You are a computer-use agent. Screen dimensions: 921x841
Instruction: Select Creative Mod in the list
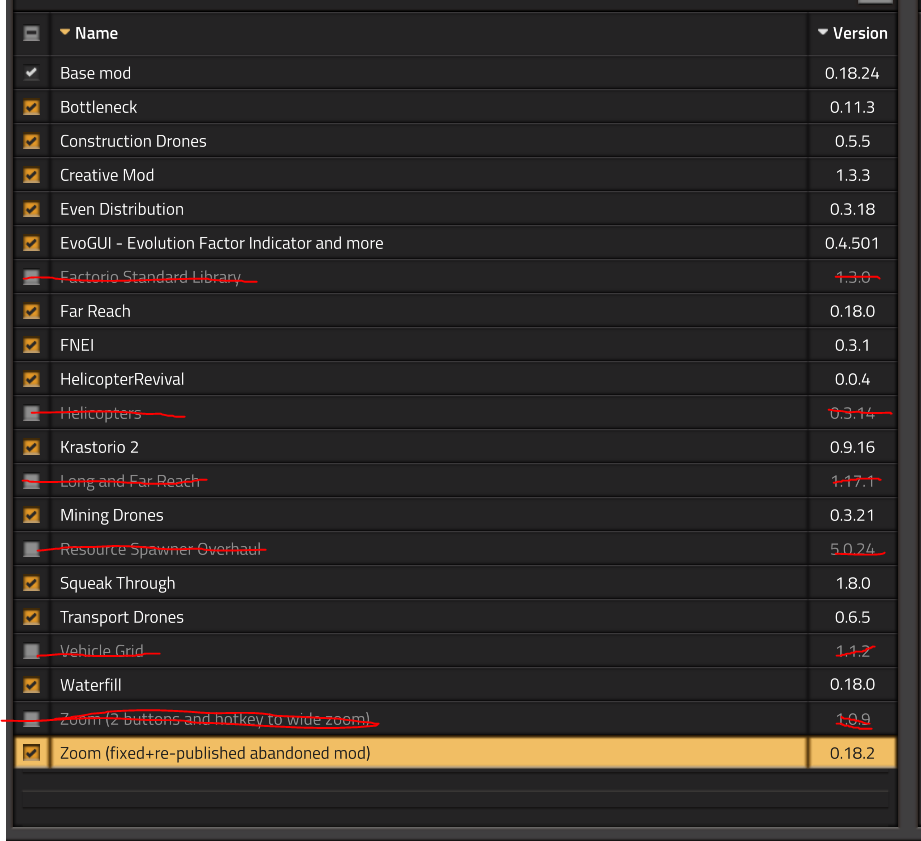(107, 176)
